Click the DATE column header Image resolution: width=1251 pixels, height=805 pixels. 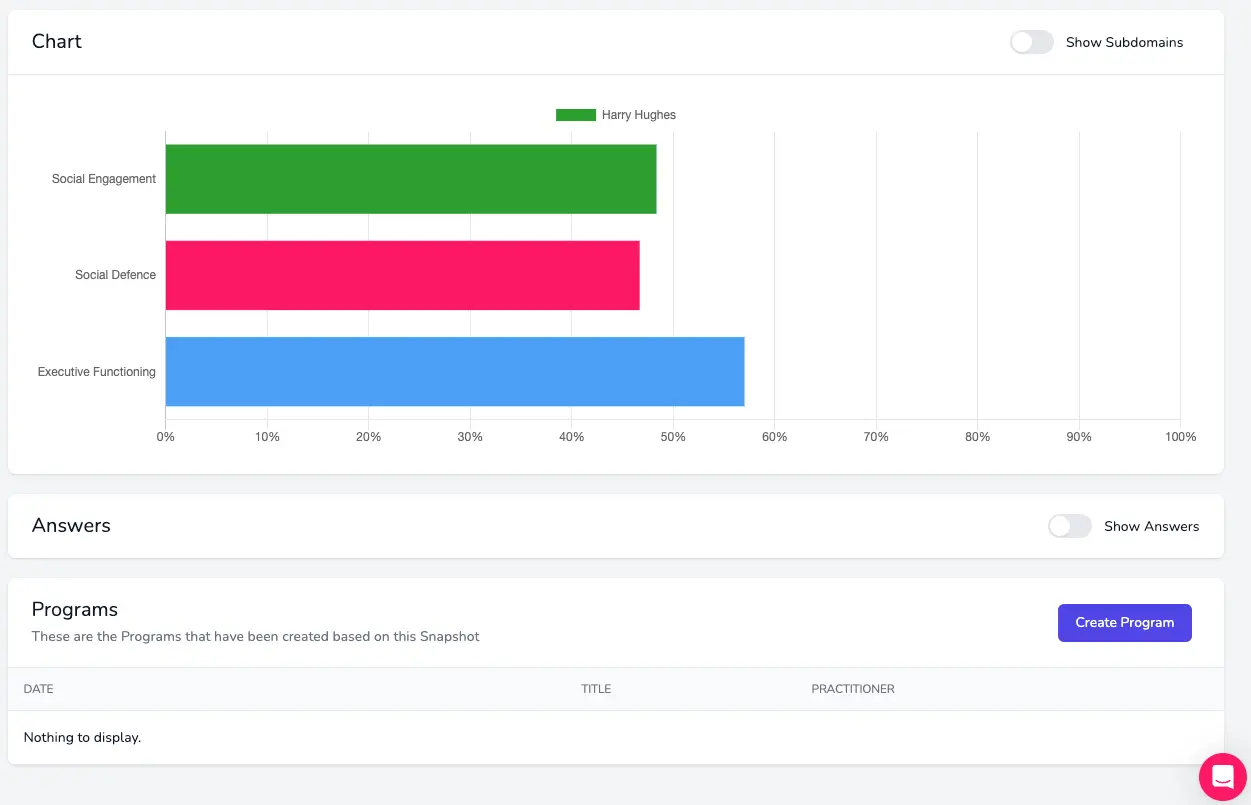[39, 689]
